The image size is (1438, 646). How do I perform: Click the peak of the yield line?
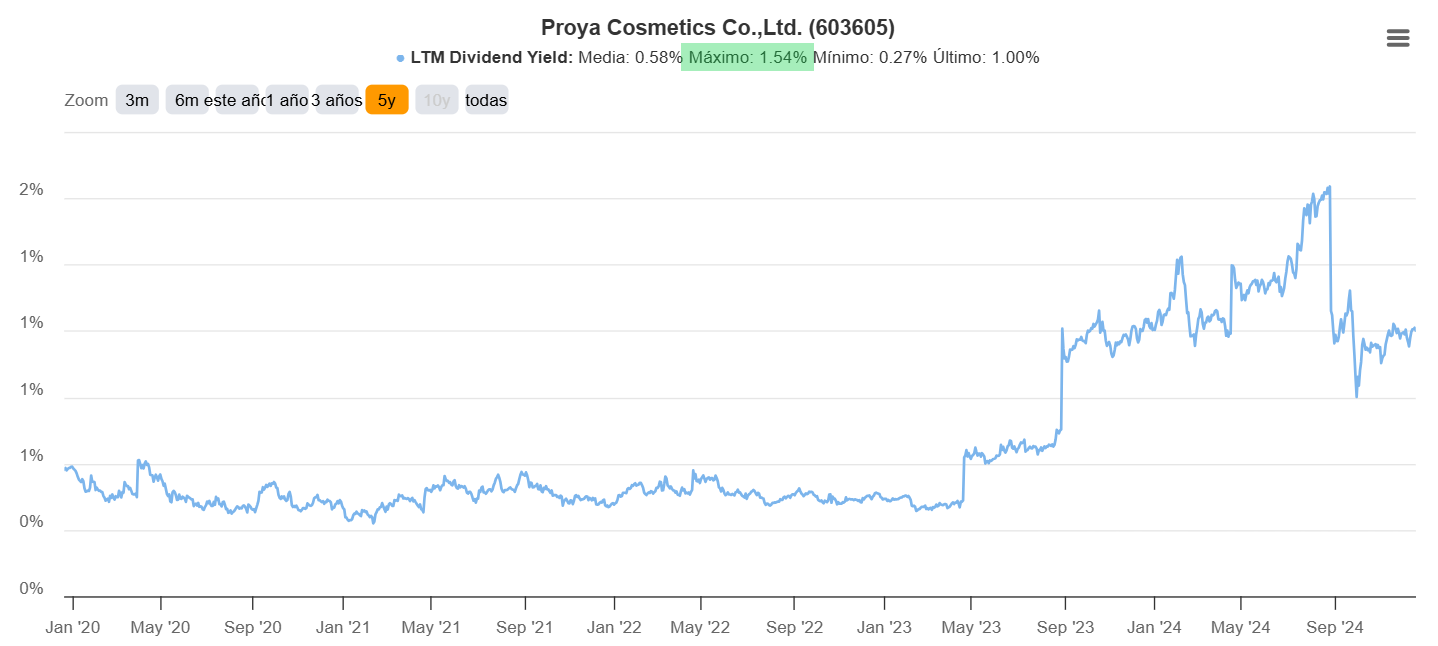click(x=1329, y=186)
